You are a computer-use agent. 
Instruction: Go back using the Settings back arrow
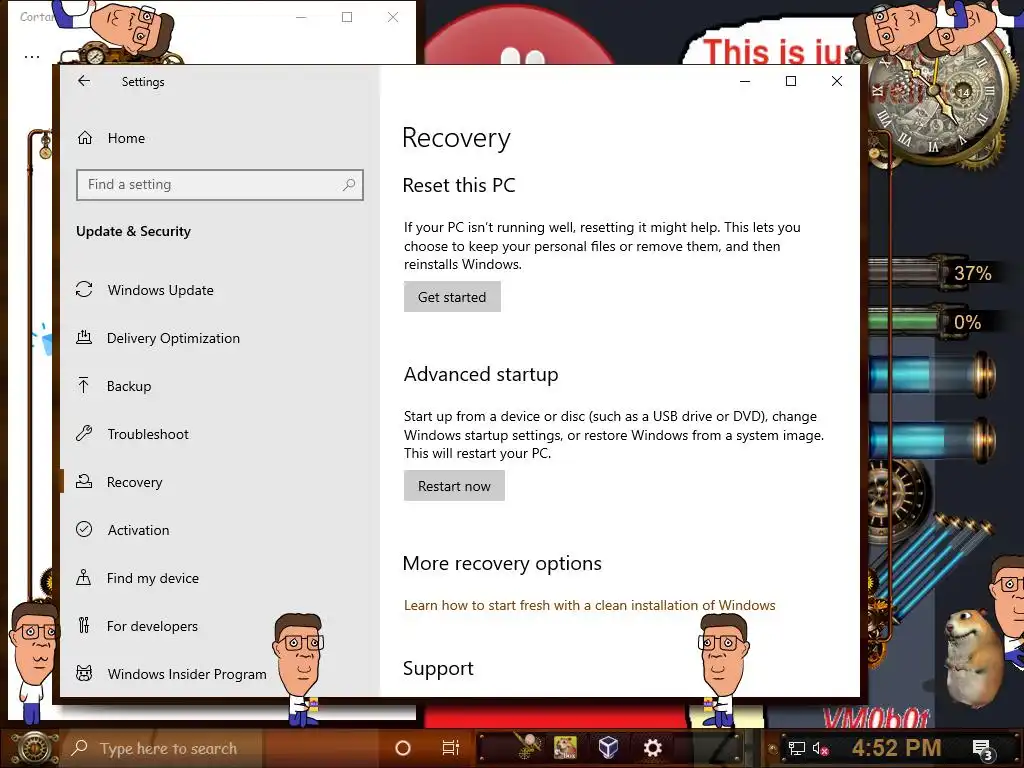coord(84,81)
